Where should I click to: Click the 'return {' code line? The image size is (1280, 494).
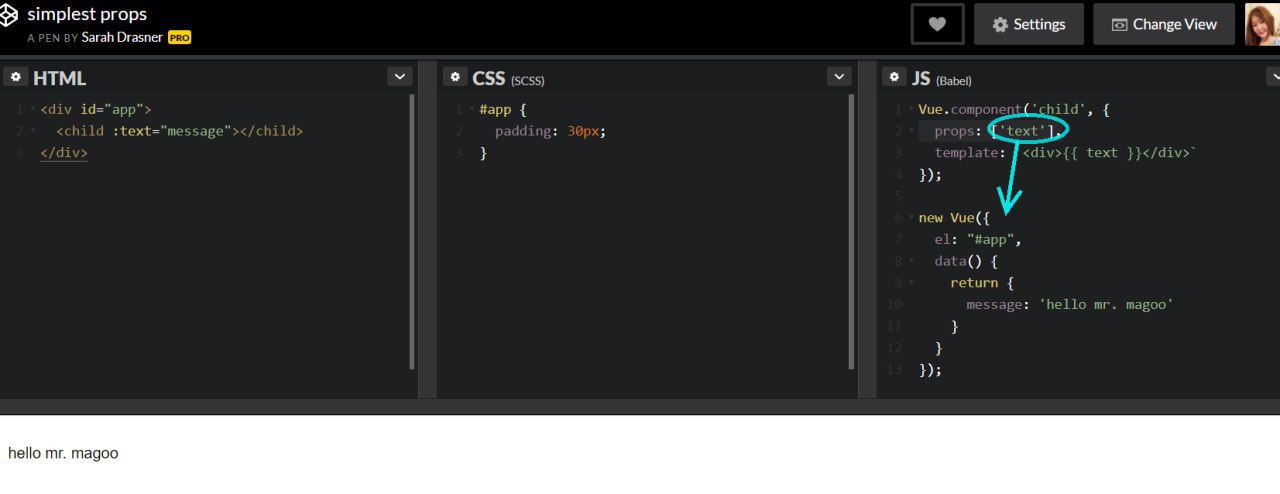(x=982, y=283)
